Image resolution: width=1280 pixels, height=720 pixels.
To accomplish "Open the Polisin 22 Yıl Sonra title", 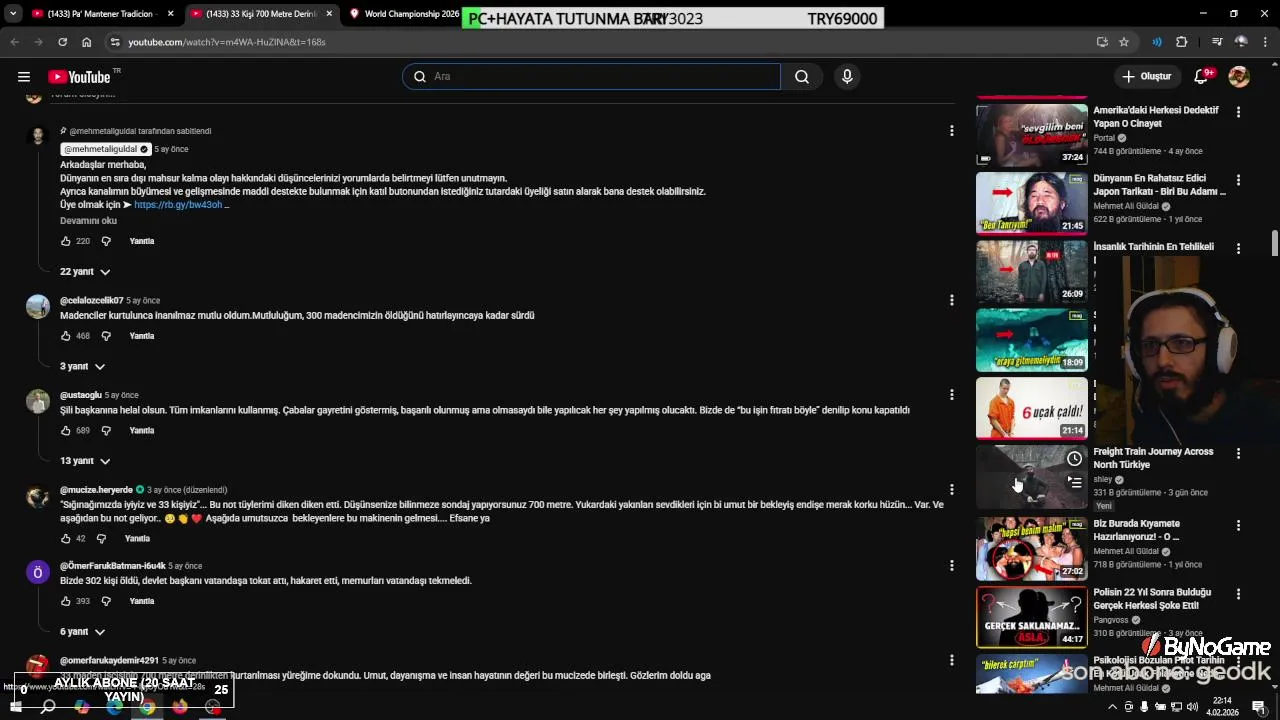I will point(1152,599).
